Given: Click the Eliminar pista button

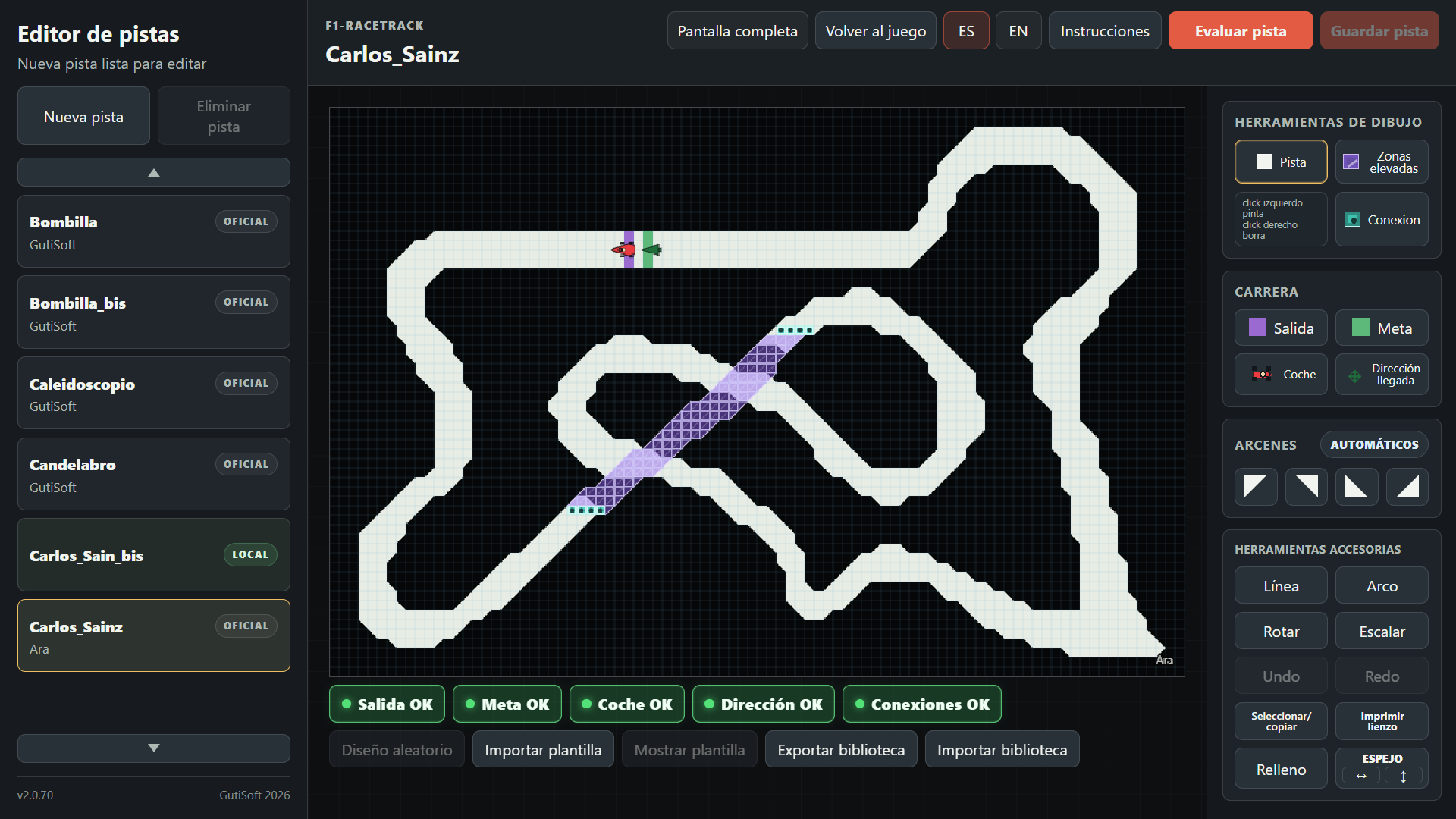Looking at the screenshot, I should tap(224, 116).
